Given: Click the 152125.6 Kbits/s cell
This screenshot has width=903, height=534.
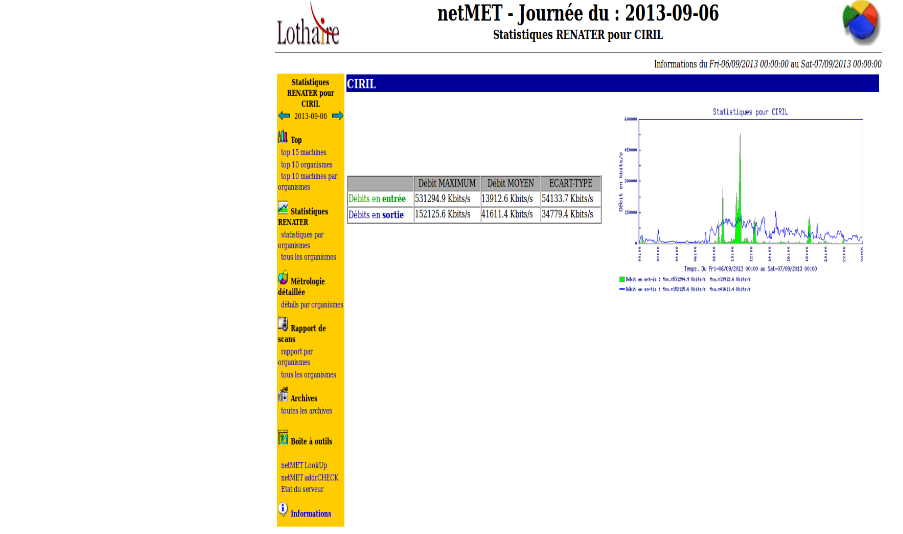Looking at the screenshot, I should coord(447,214).
